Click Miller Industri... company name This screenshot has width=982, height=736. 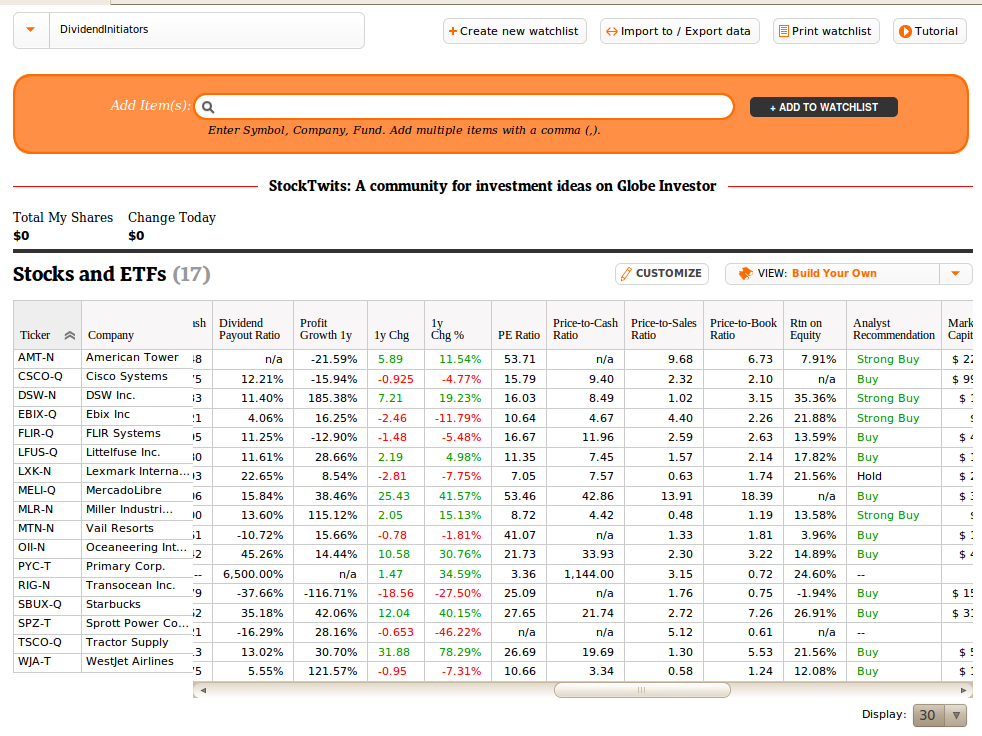coord(128,509)
